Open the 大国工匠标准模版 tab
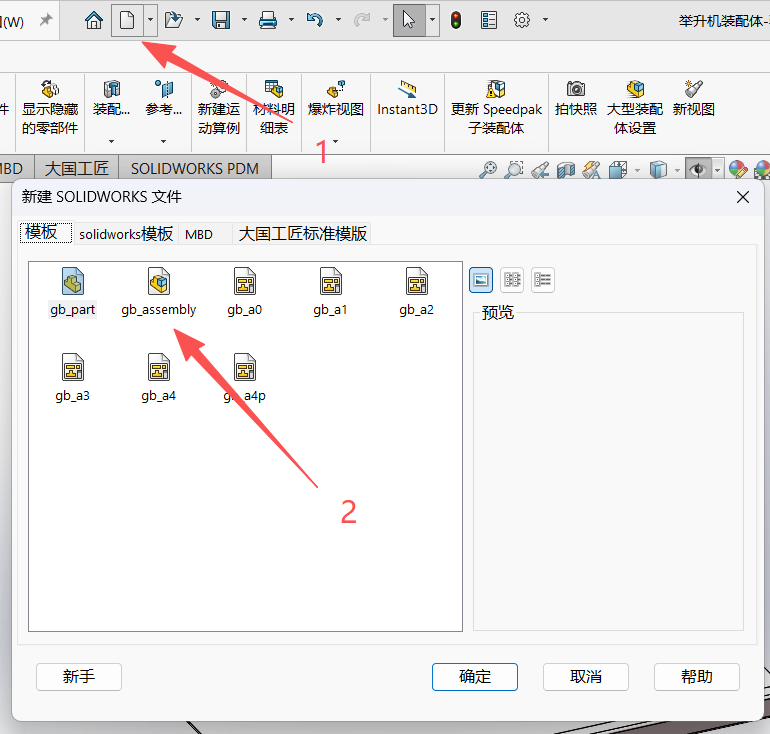770x734 pixels. pyautogui.click(x=302, y=234)
